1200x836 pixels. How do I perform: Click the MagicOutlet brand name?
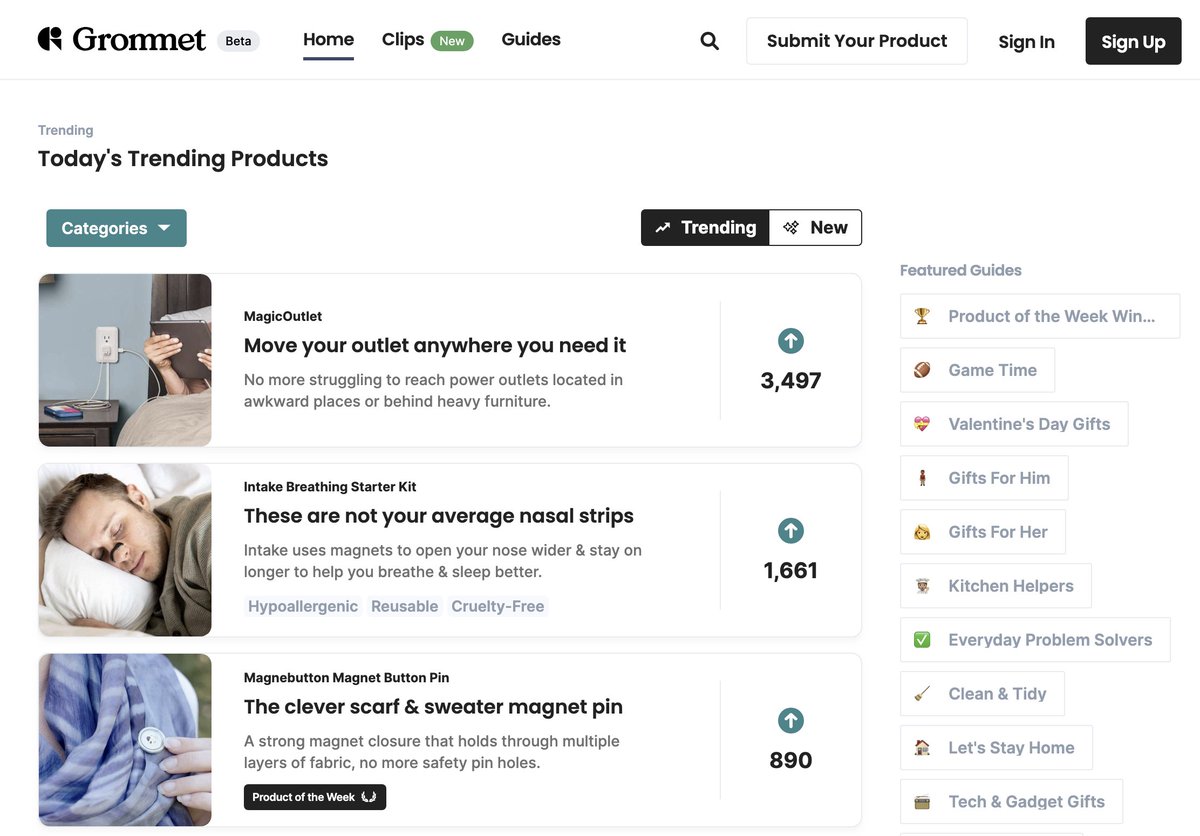click(x=283, y=316)
